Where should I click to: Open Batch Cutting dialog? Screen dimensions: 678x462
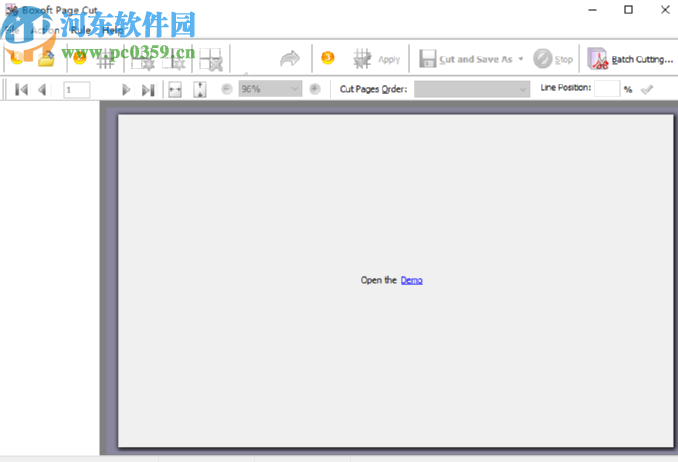[630, 59]
